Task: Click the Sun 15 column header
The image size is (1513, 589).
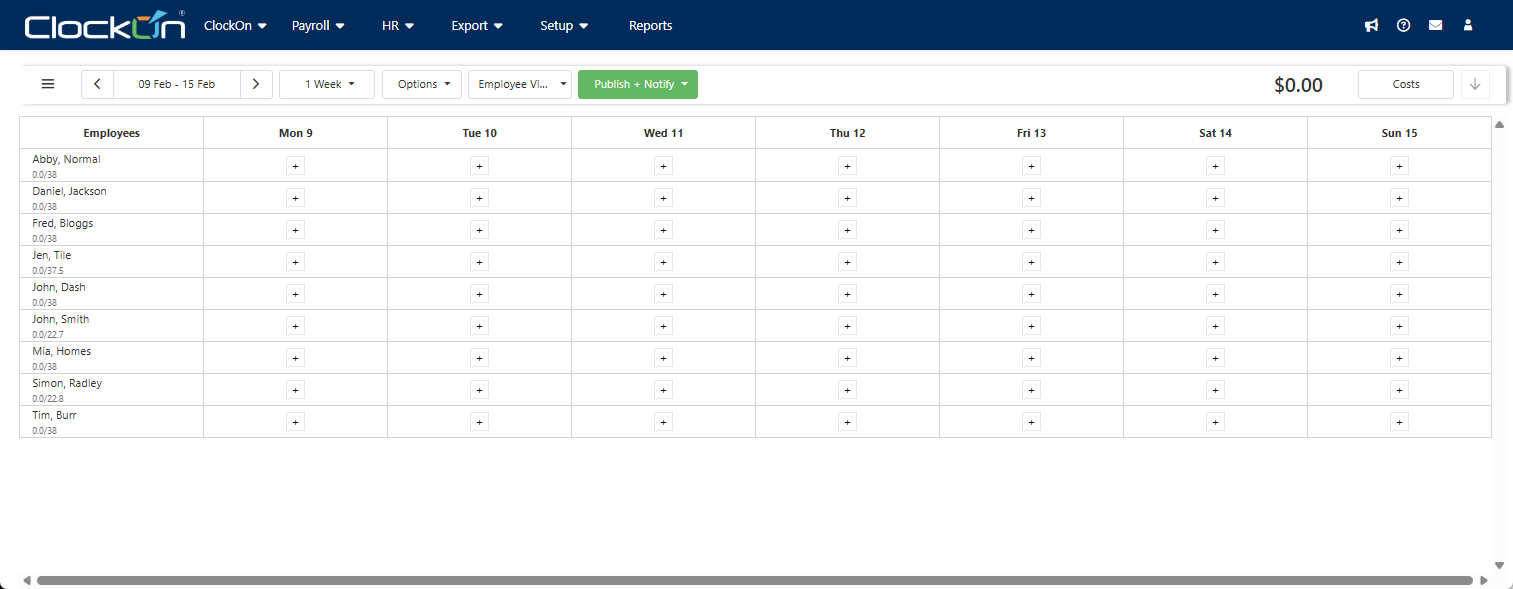Action: click(x=1399, y=133)
